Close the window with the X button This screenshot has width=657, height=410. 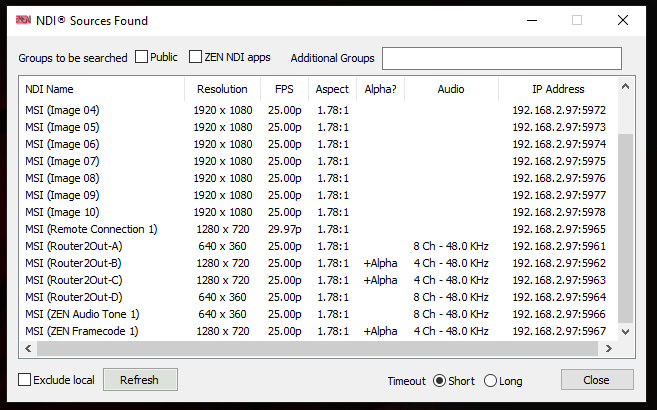click(623, 20)
